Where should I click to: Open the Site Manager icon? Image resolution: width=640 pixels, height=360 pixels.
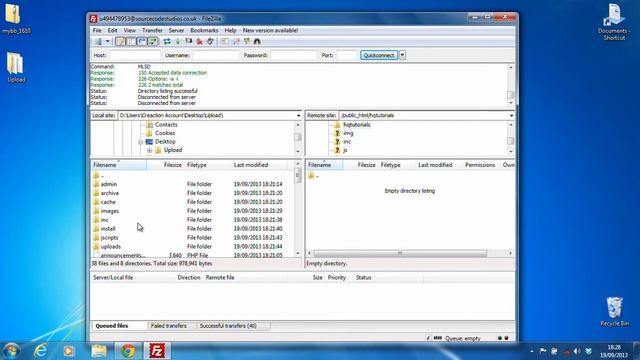98,41
